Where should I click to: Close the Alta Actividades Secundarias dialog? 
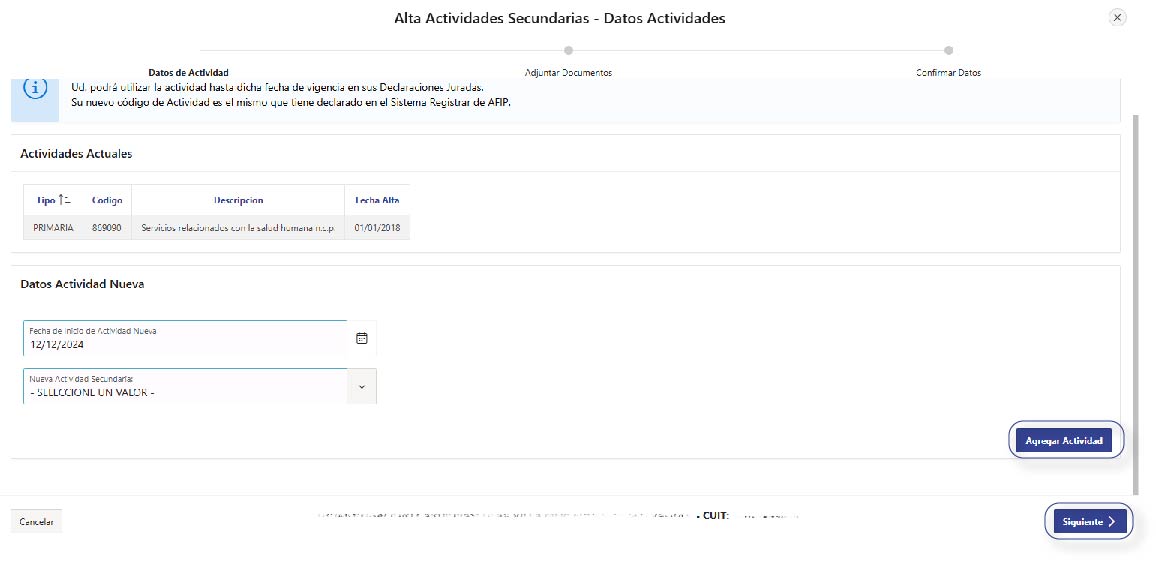click(1117, 17)
